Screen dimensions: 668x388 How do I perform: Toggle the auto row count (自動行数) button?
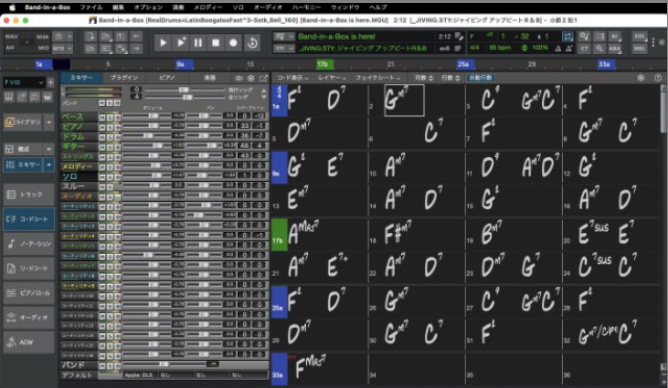coord(481,78)
